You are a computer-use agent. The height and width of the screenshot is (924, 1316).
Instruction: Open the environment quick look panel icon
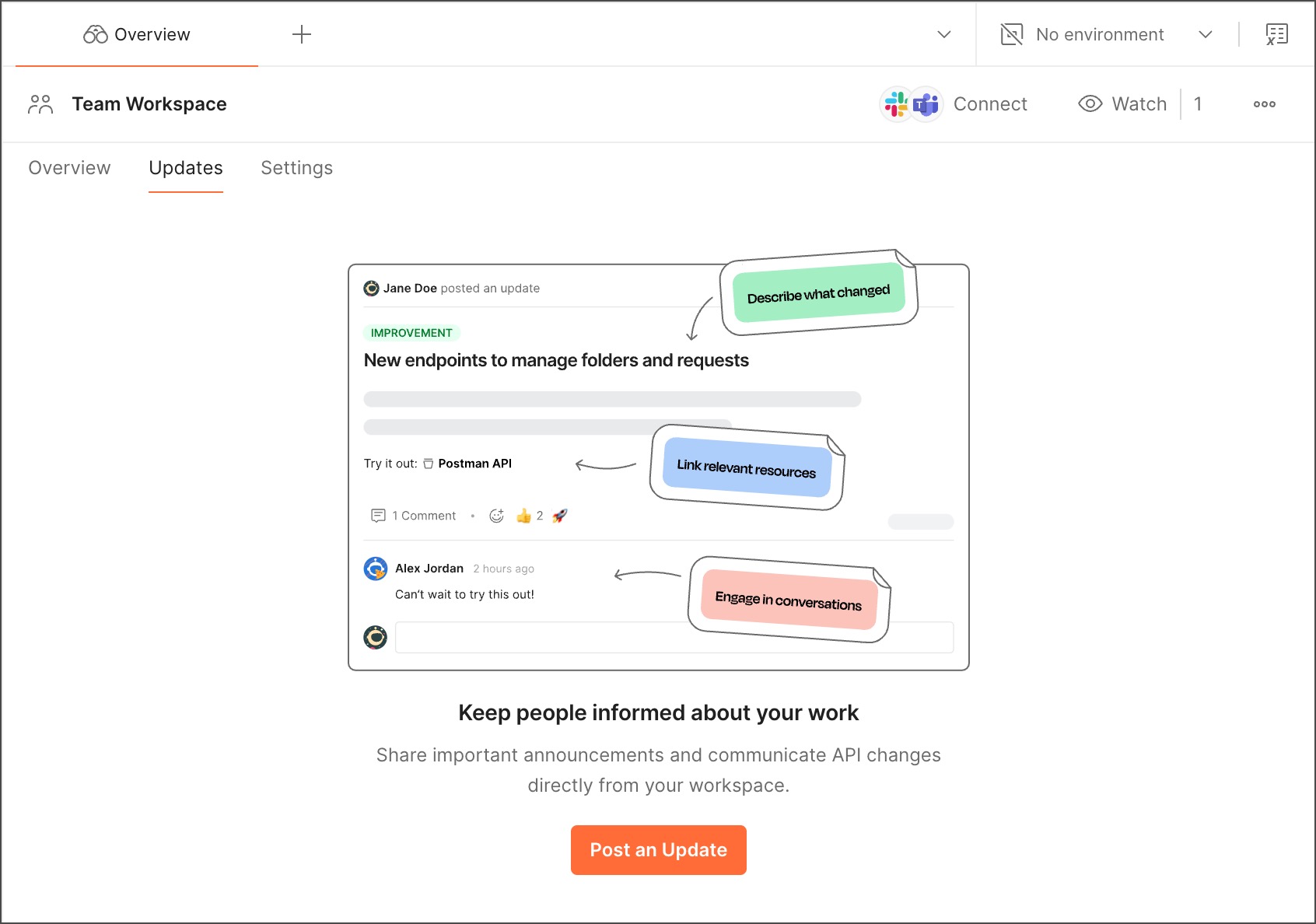click(x=1276, y=34)
